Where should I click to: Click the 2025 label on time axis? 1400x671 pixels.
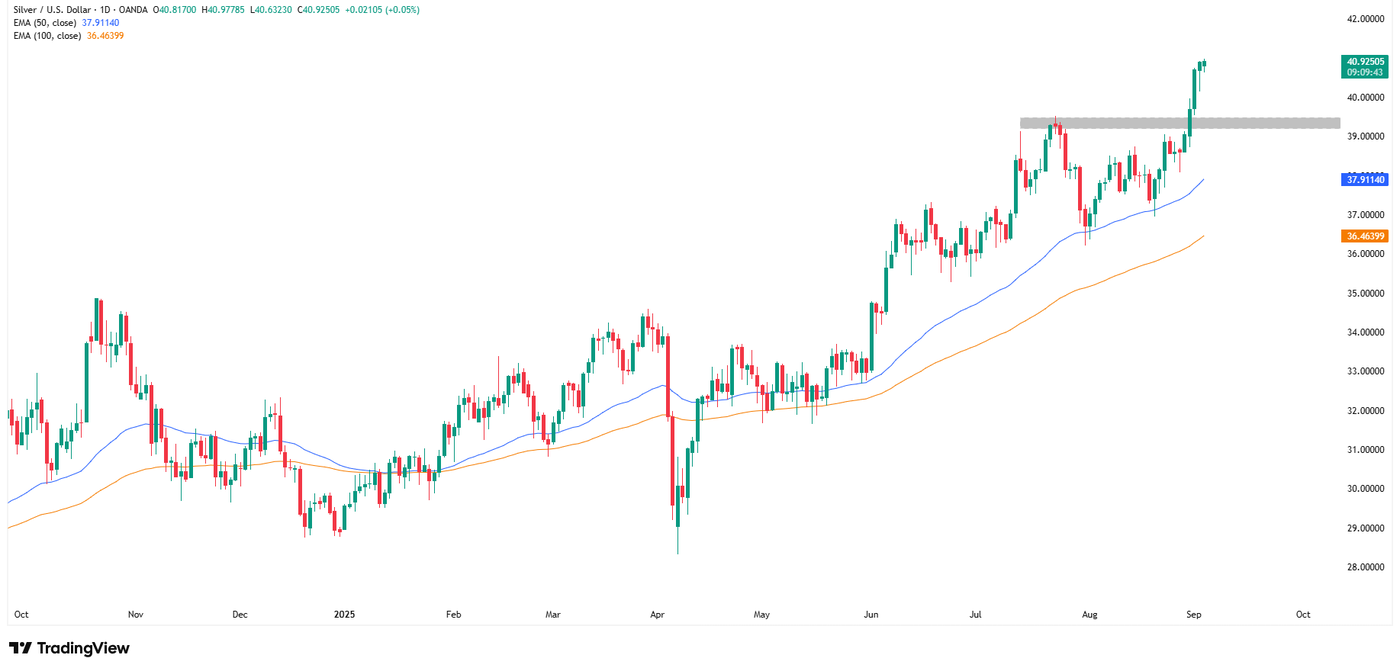344,615
